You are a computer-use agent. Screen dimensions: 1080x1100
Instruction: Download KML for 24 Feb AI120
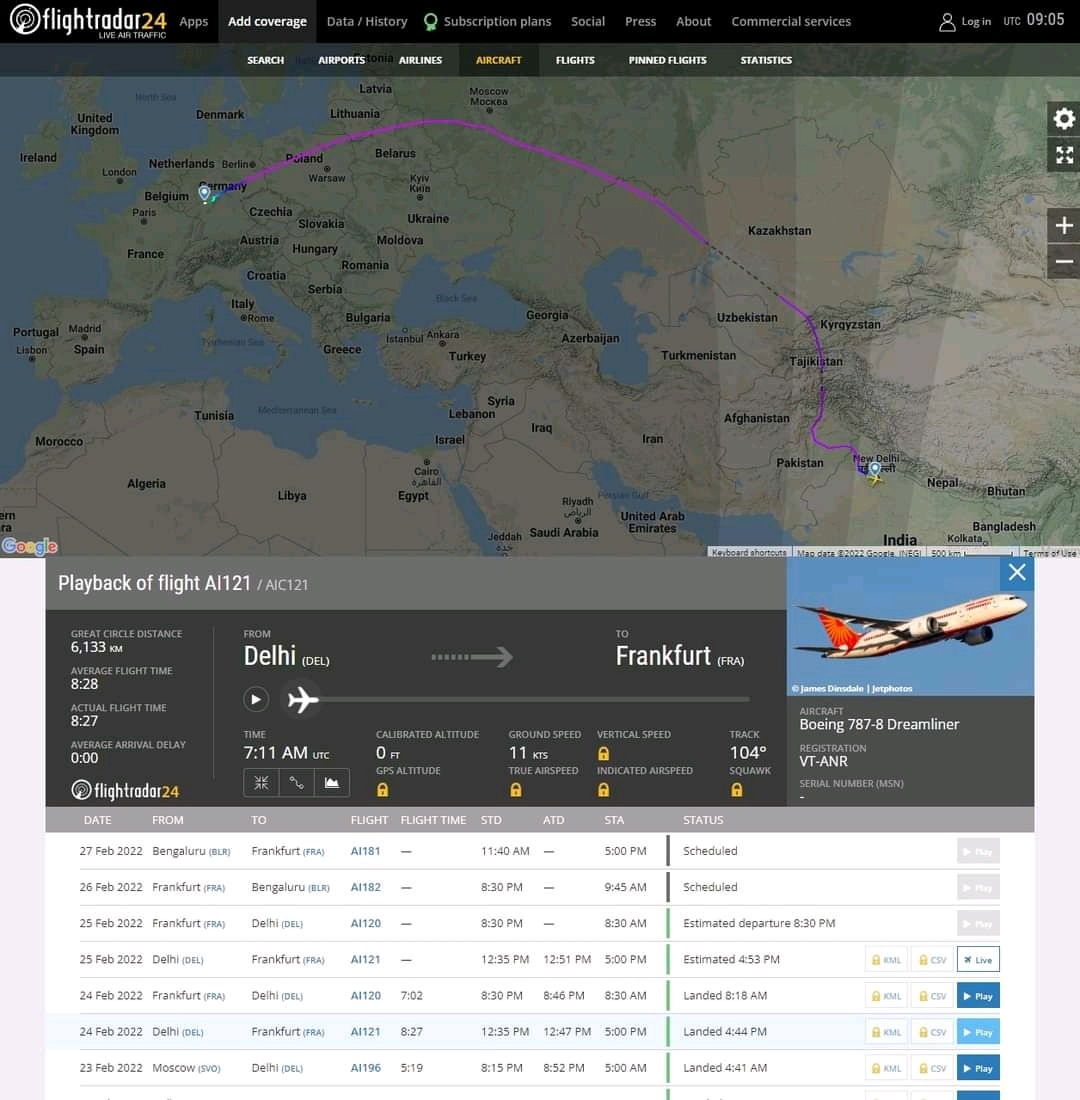(885, 996)
